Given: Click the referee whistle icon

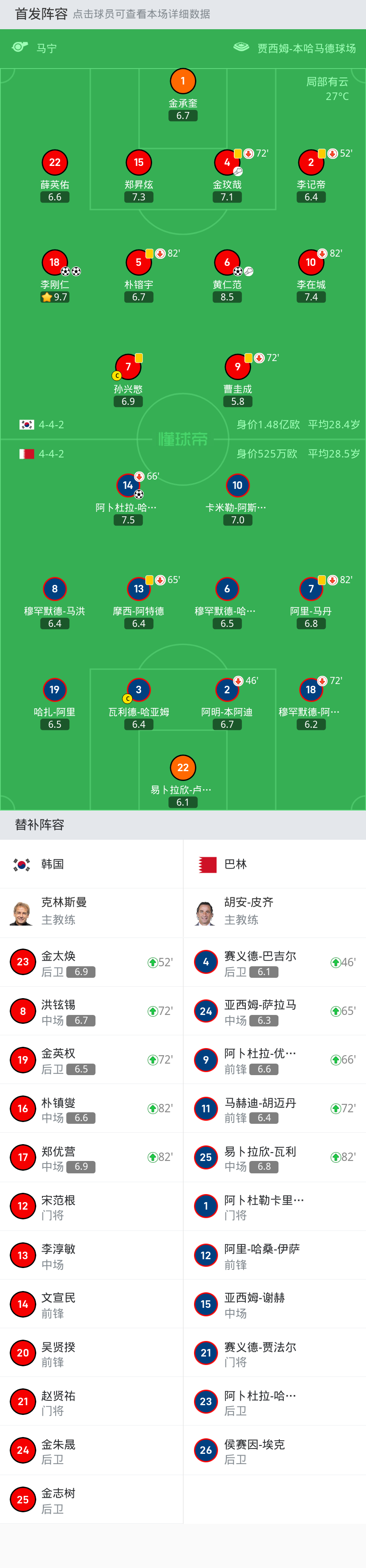Looking at the screenshot, I should 21,47.
